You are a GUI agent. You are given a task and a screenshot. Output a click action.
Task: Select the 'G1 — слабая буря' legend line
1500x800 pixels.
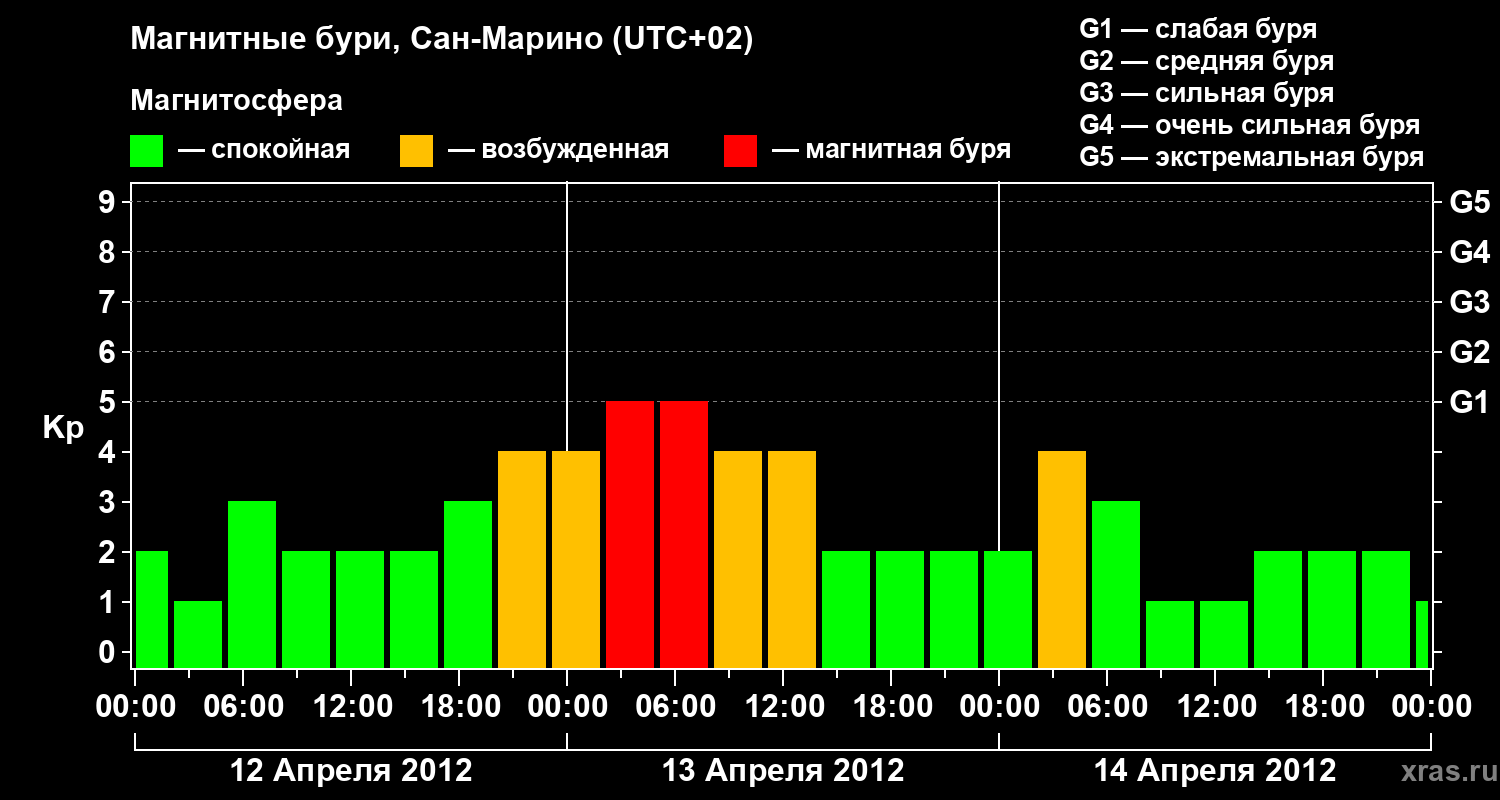tap(1198, 29)
